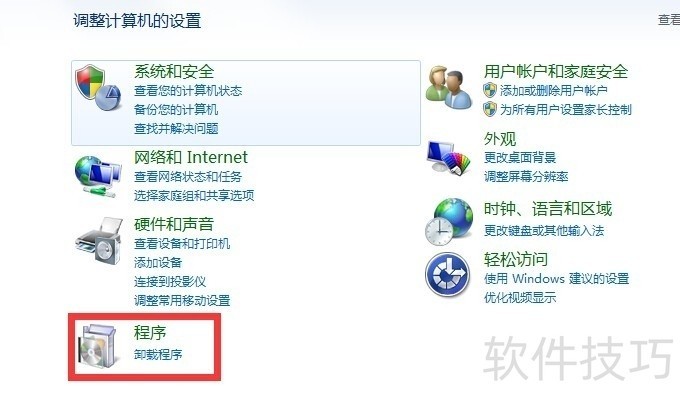This screenshot has height=409, width=680.
Task: Click the shield icon beside 为所有用户设置家长控制
Action: 490,109
